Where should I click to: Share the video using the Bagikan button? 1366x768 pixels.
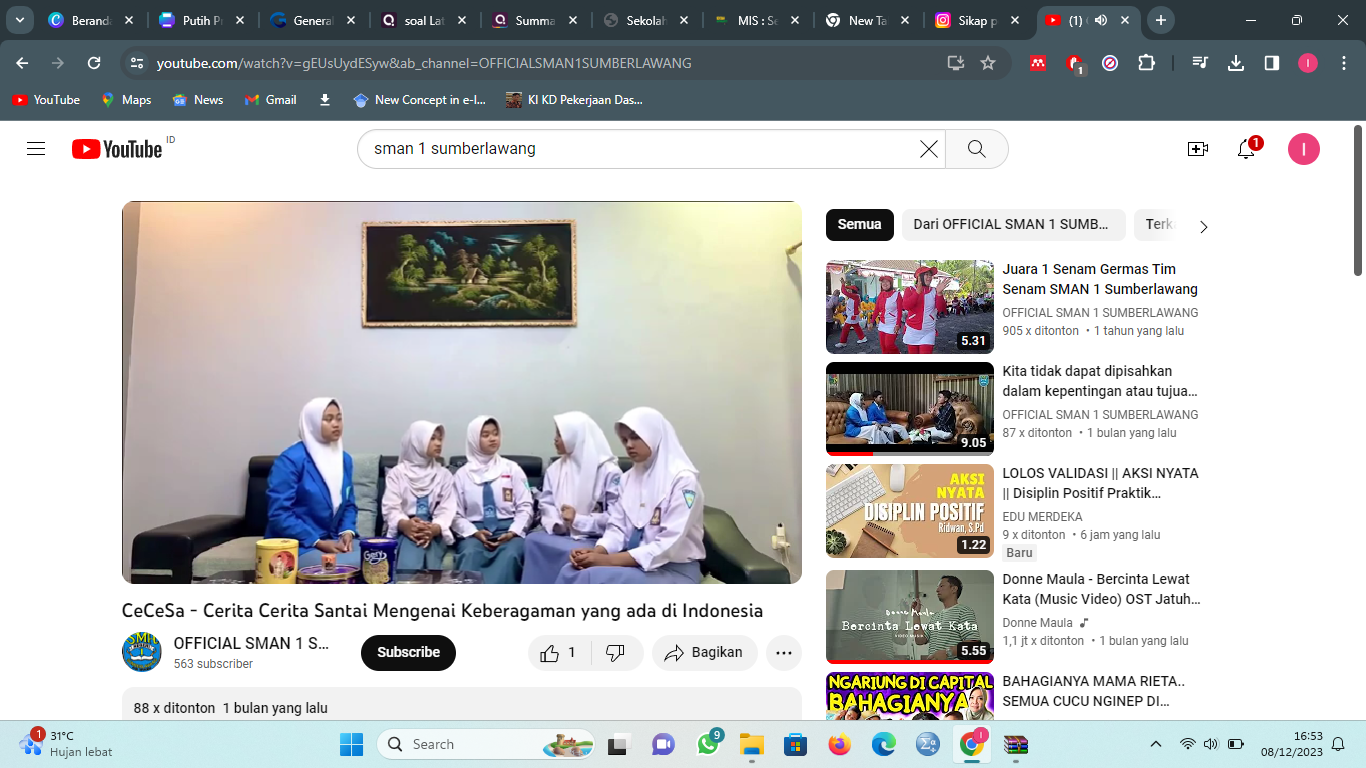[x=704, y=653]
